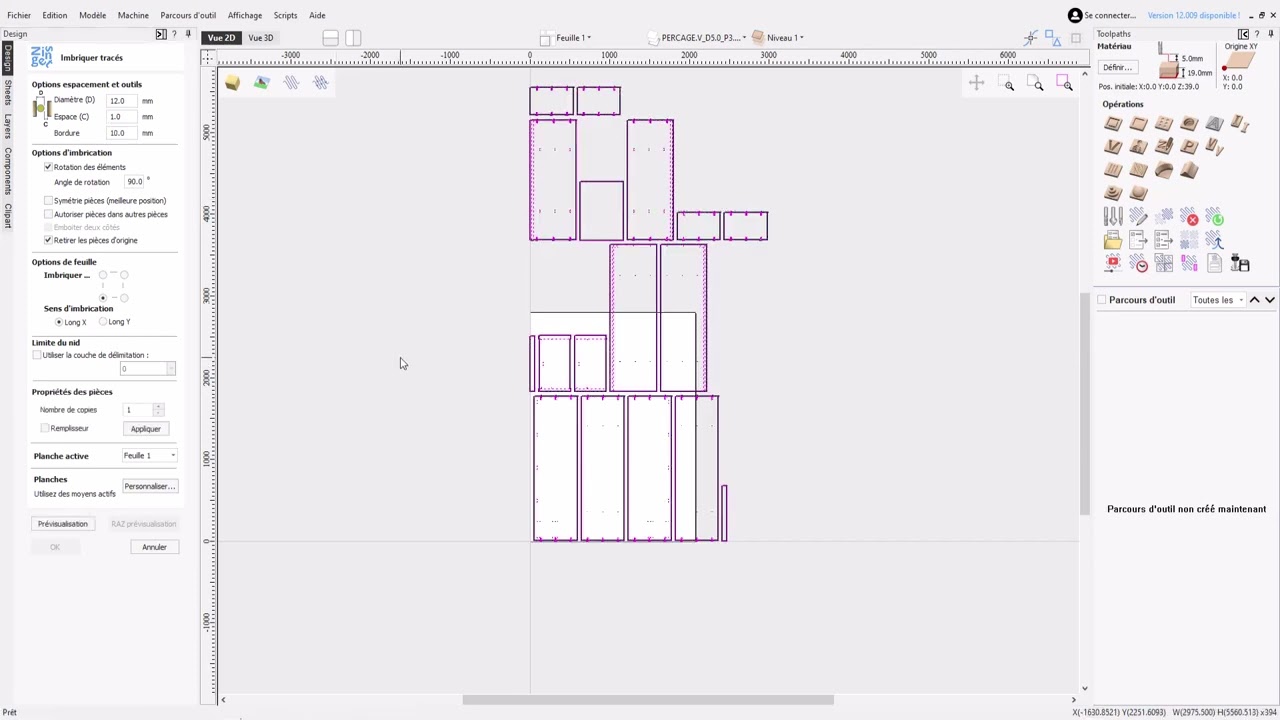The width and height of the screenshot is (1280, 720).
Task: Click the Edit toolpath pencil icon
Action: (1138, 217)
